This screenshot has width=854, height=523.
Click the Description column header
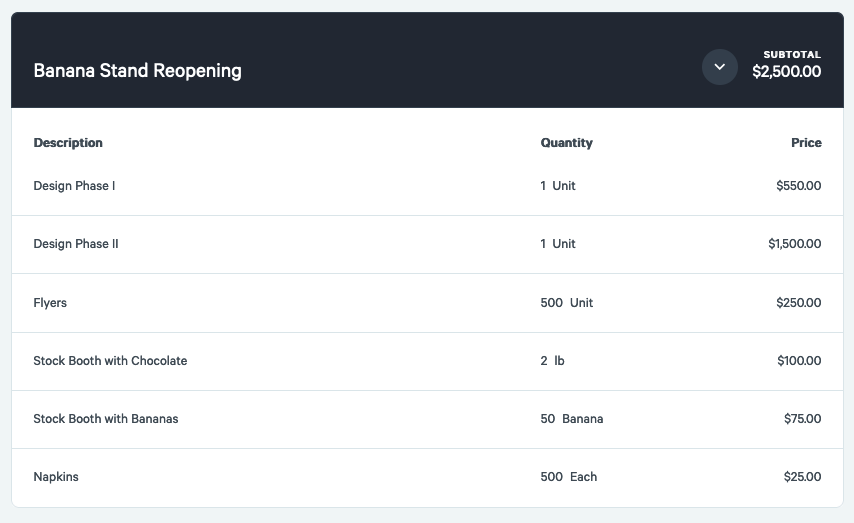[x=68, y=143]
